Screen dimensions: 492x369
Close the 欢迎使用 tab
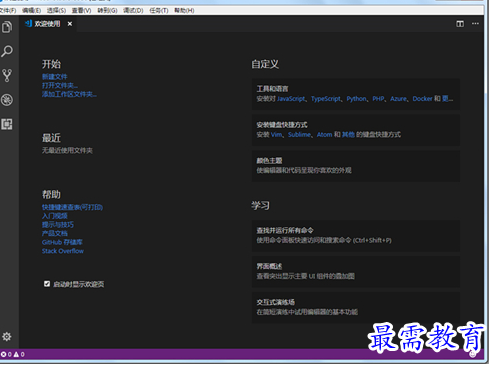[70, 24]
